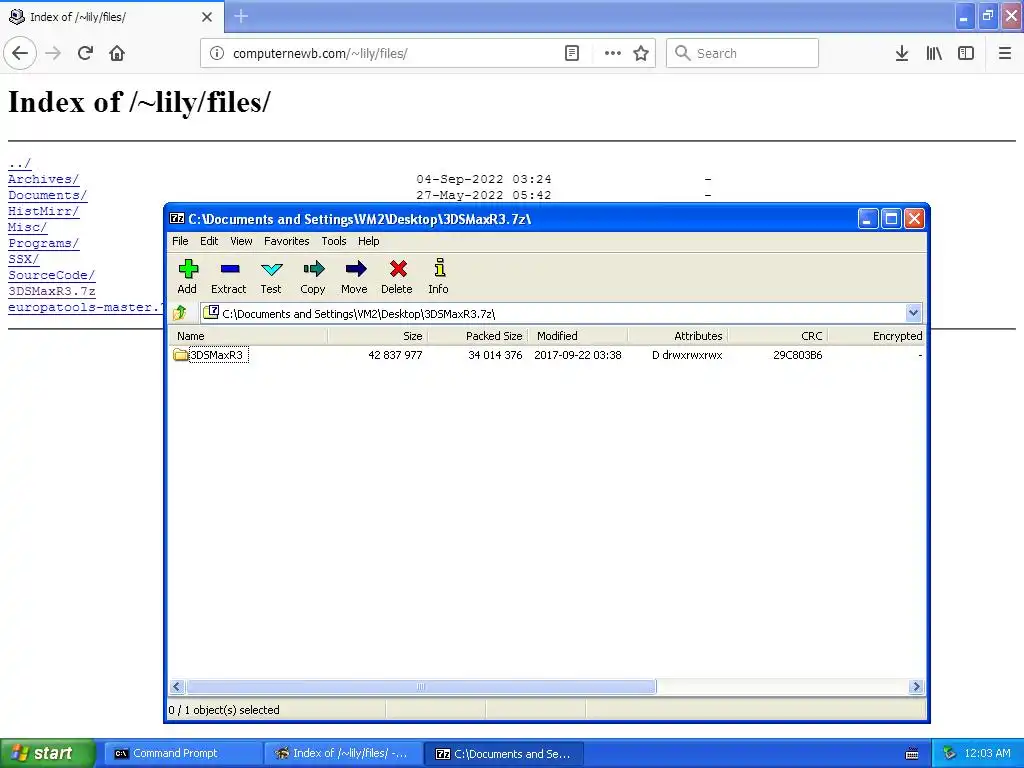This screenshot has width=1024, height=768.
Task: Open the Favorites menu in 7-Zip
Action: [x=287, y=241]
